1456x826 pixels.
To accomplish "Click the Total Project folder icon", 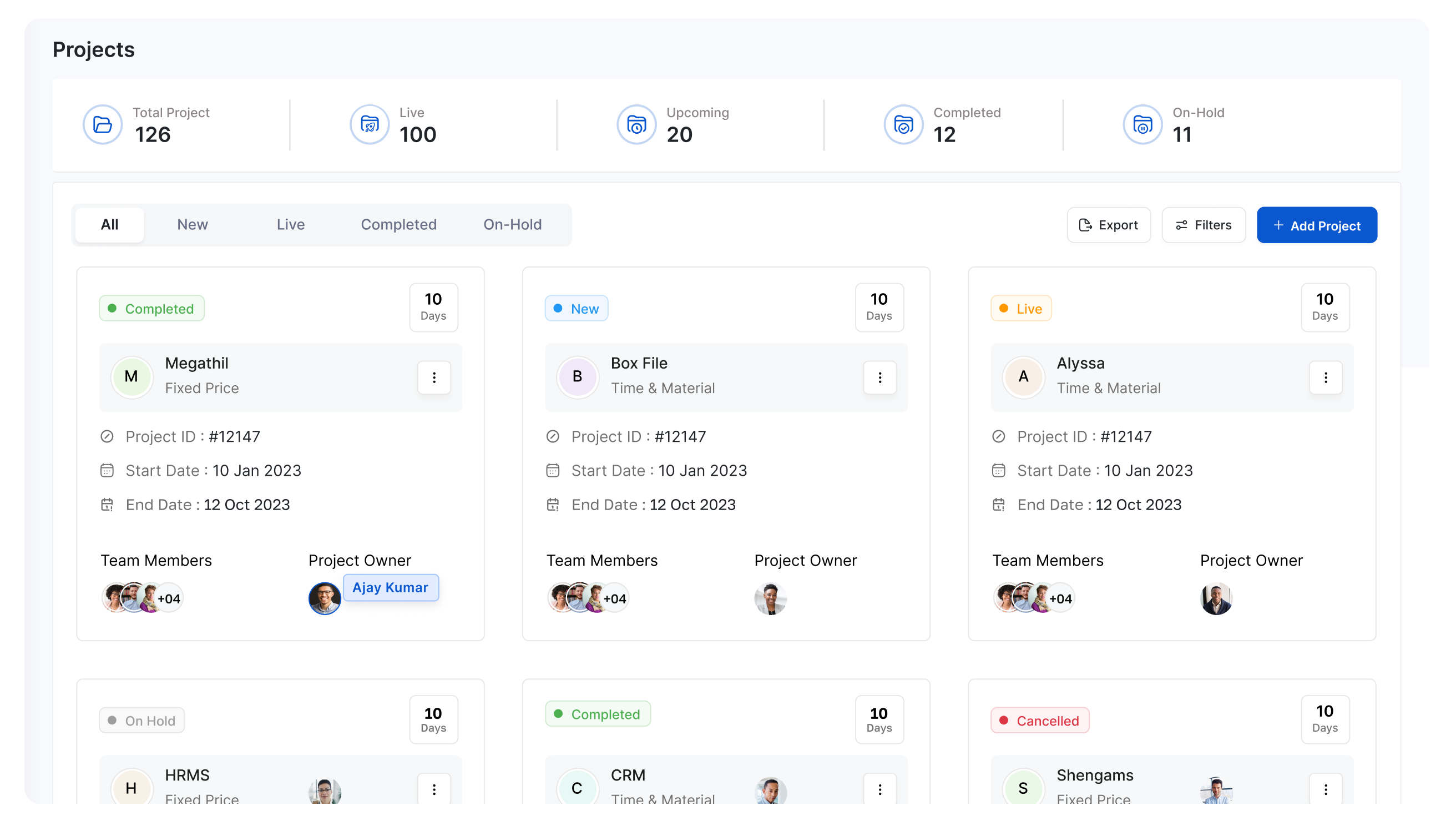I will [x=103, y=125].
